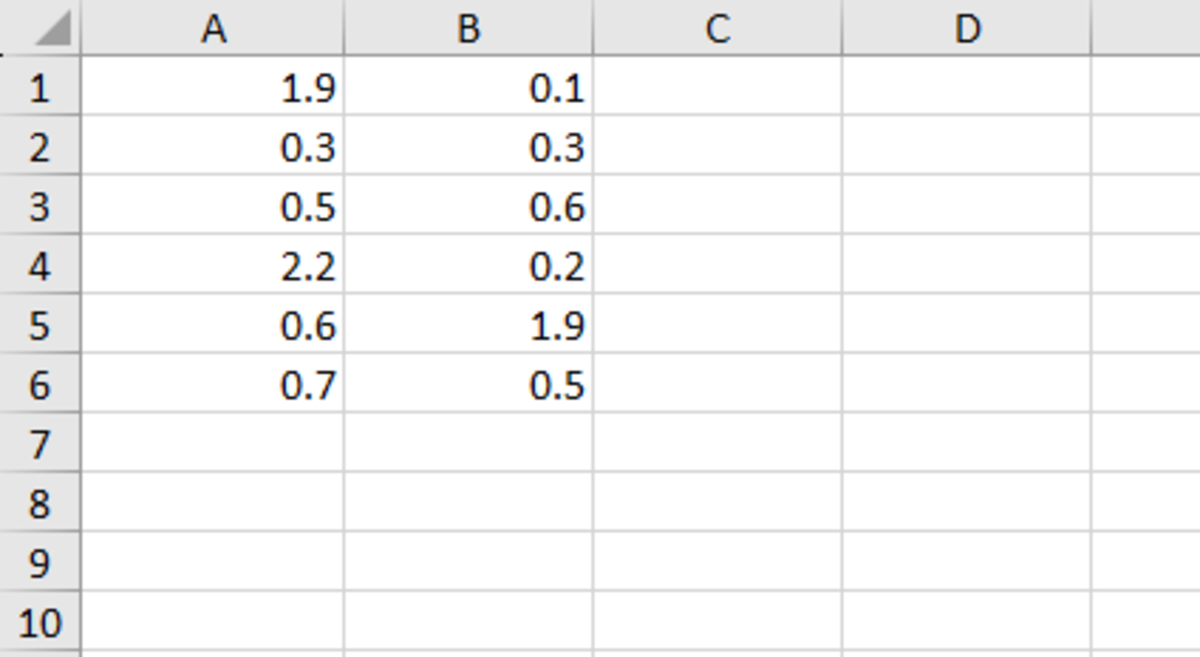The width and height of the screenshot is (1200, 657).
Task: Select row 1 header
Action: [x=39, y=88]
